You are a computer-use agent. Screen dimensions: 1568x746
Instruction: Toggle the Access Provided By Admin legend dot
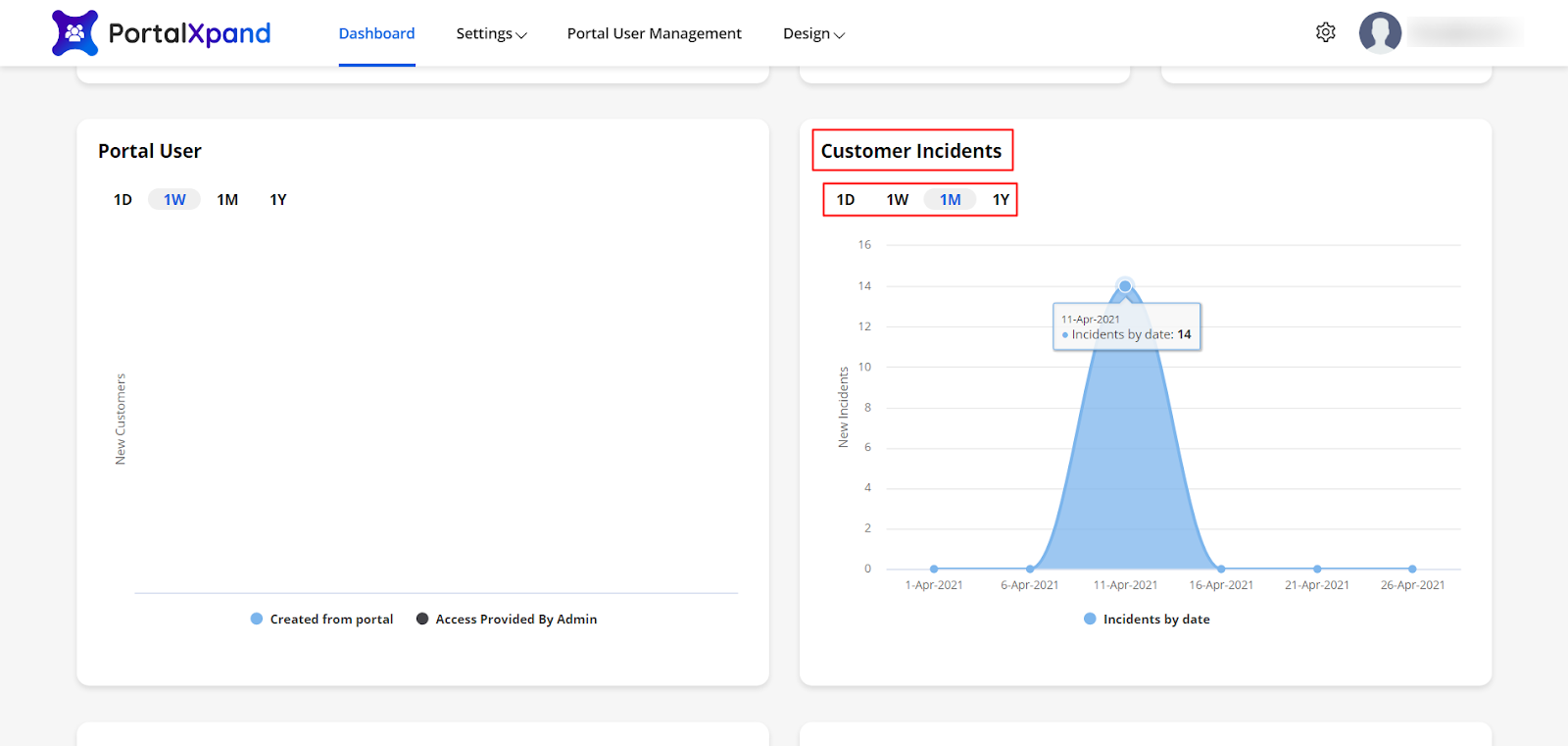[x=422, y=619]
